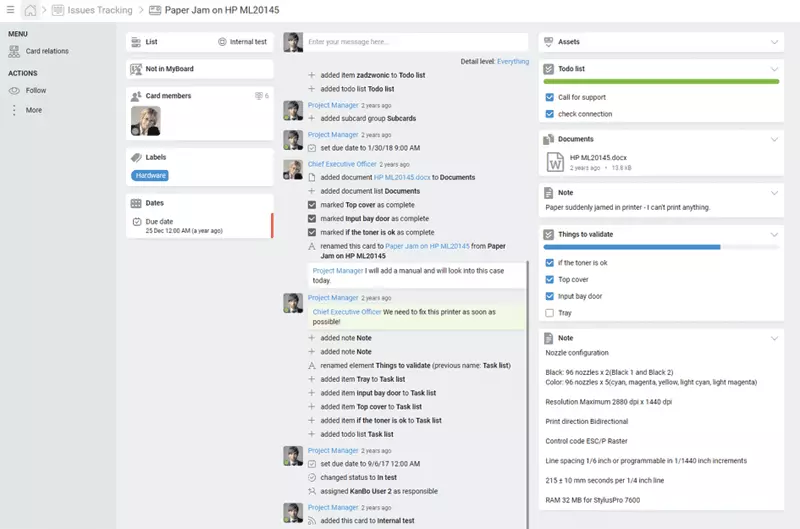Click the Hardware label tag
Image resolution: width=800 pixels, height=529 pixels.
click(x=151, y=175)
